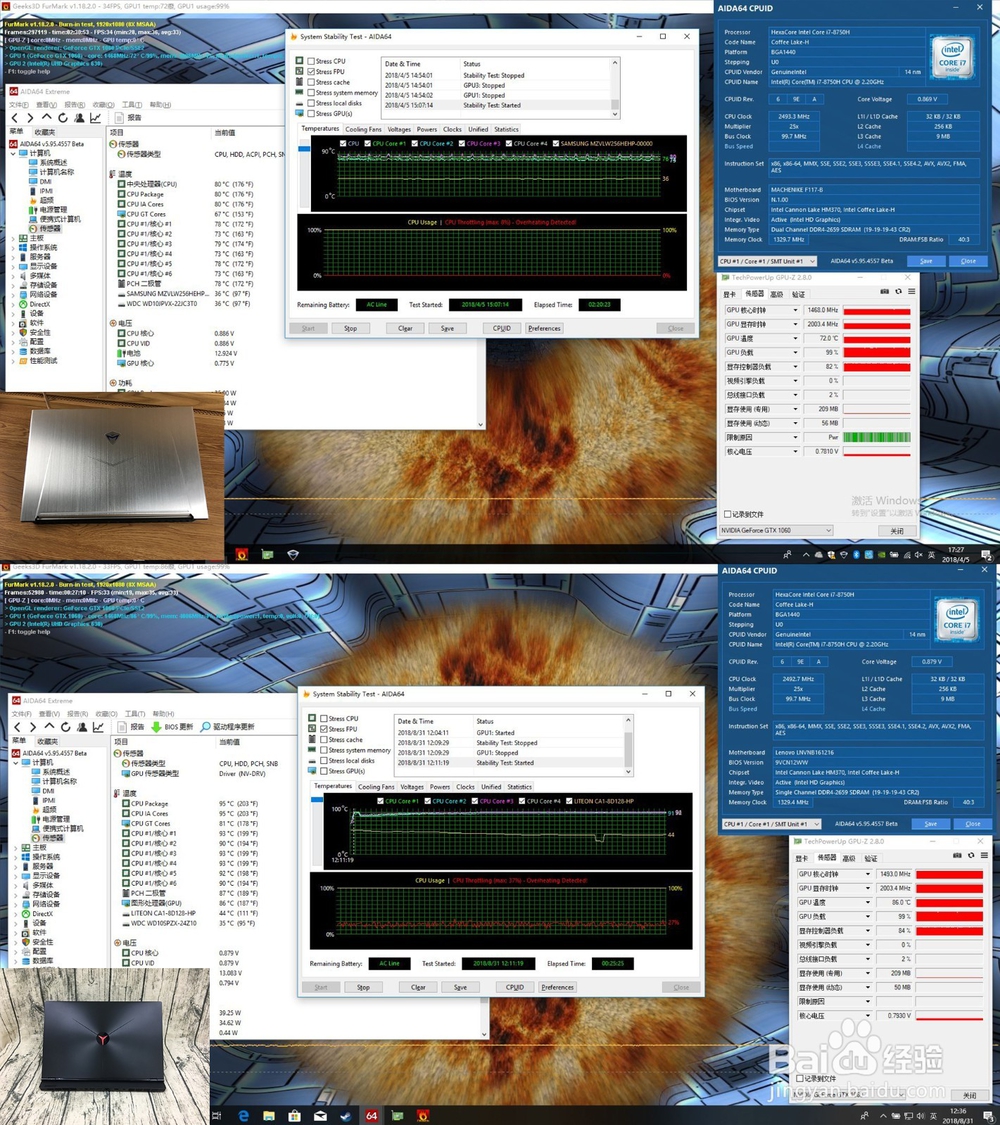Open Voltages tab in 2018/8/31 stability test
This screenshot has height=1125, width=1000.
pyautogui.click(x=412, y=787)
